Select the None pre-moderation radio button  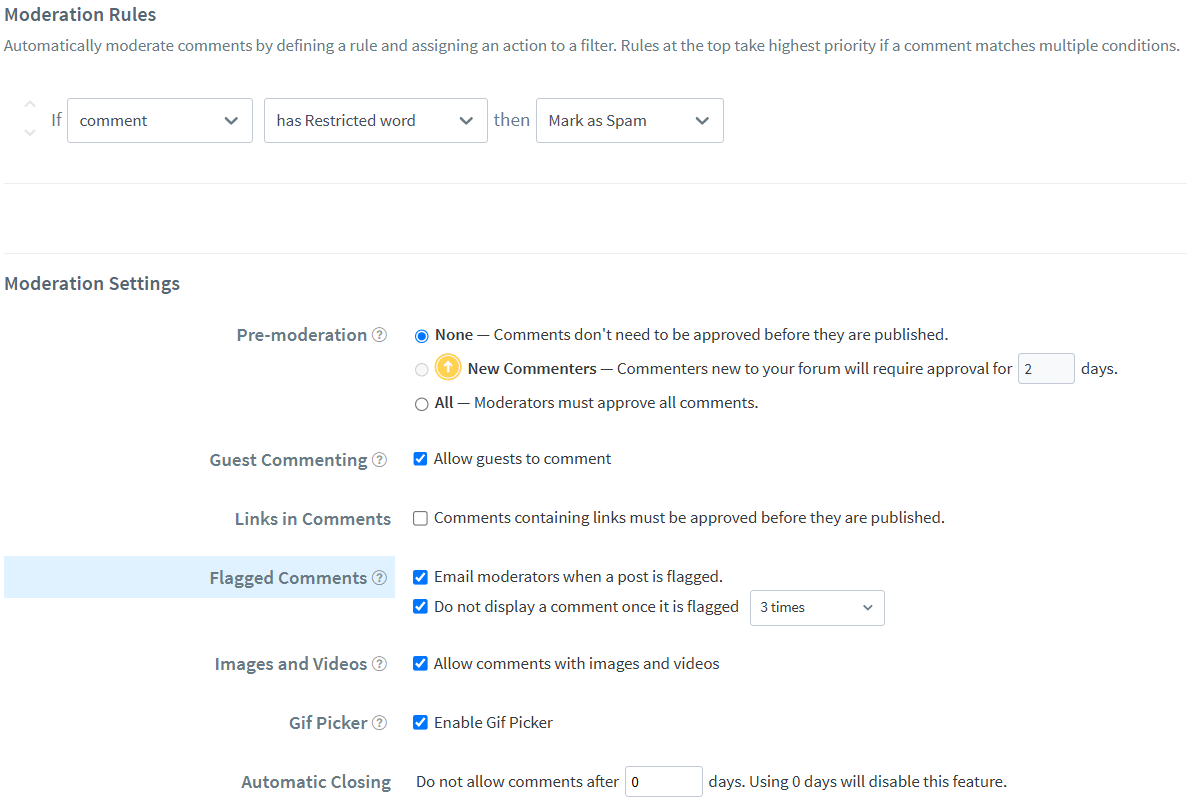click(422, 336)
